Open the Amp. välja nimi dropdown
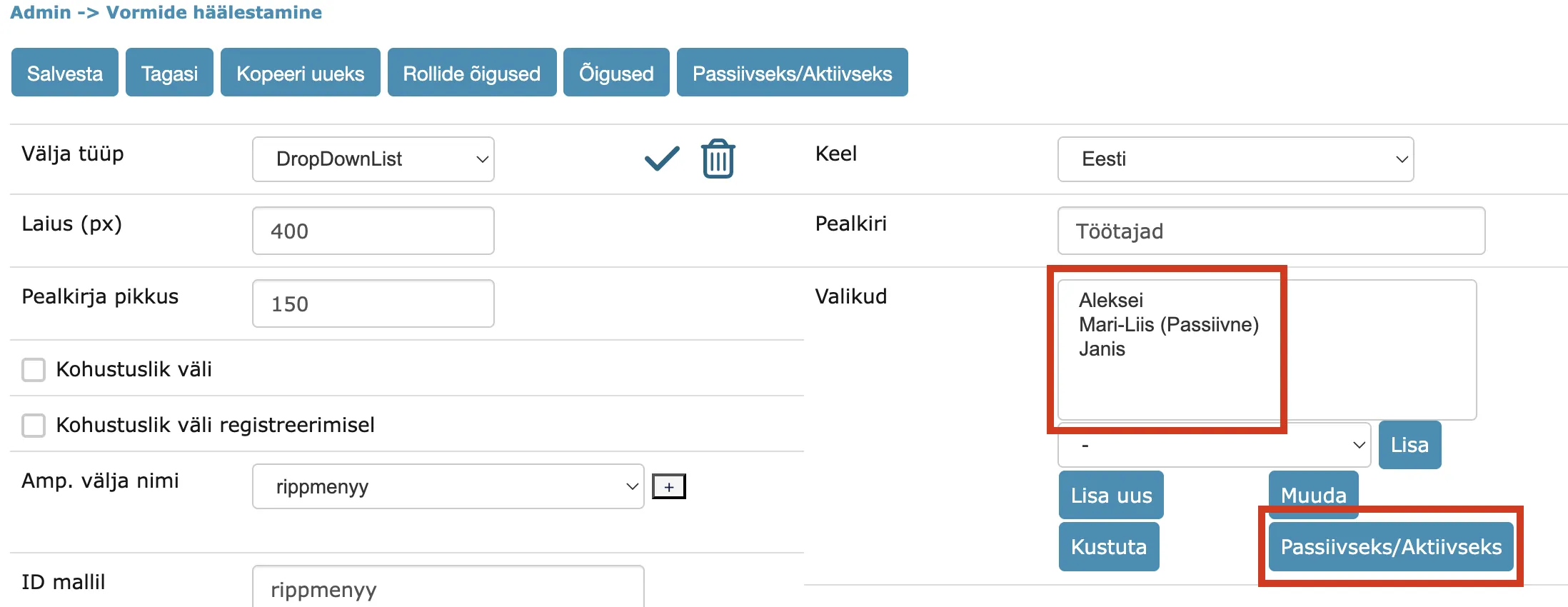This screenshot has width=1568, height=607. (x=448, y=487)
